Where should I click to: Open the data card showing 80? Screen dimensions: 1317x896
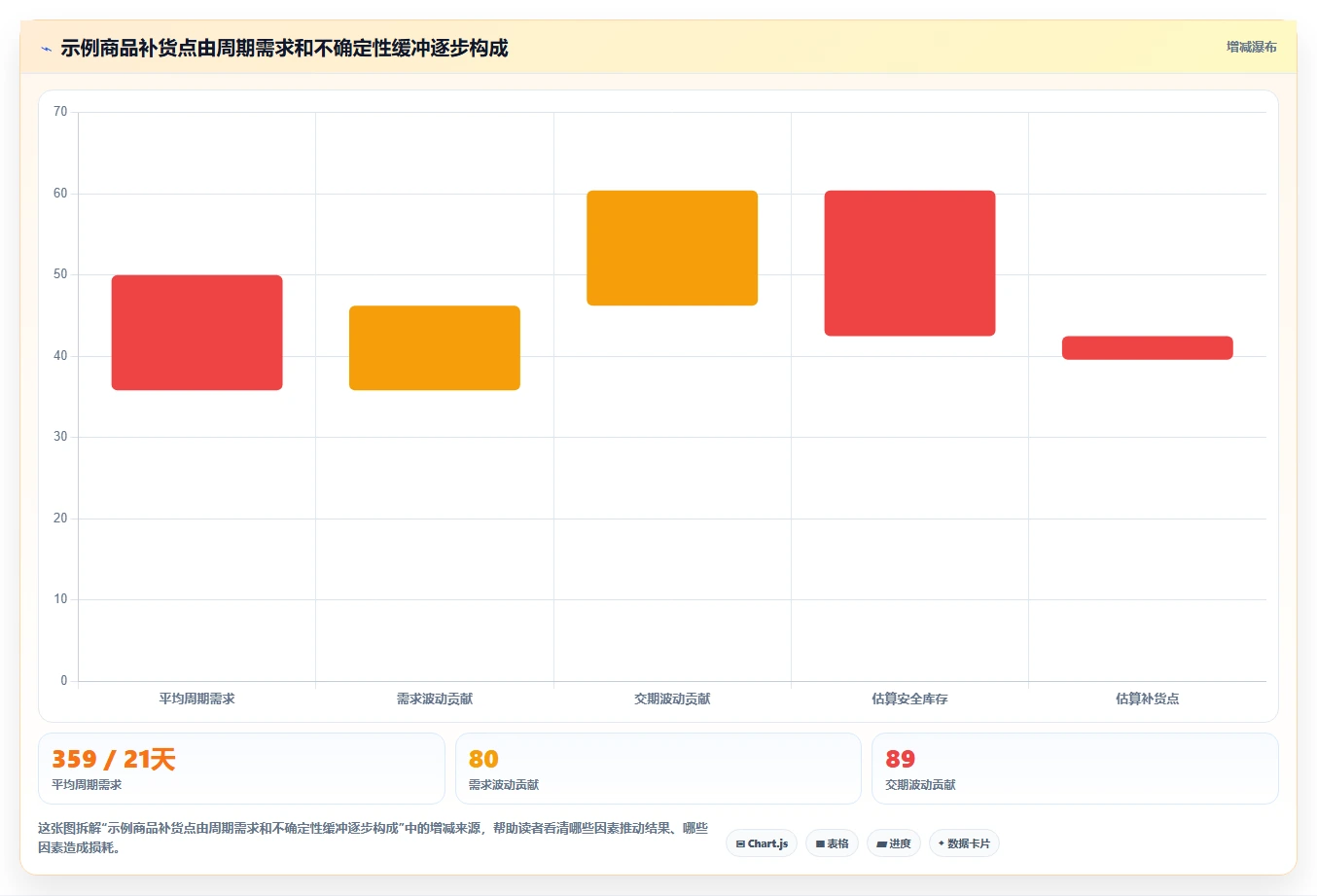658,769
